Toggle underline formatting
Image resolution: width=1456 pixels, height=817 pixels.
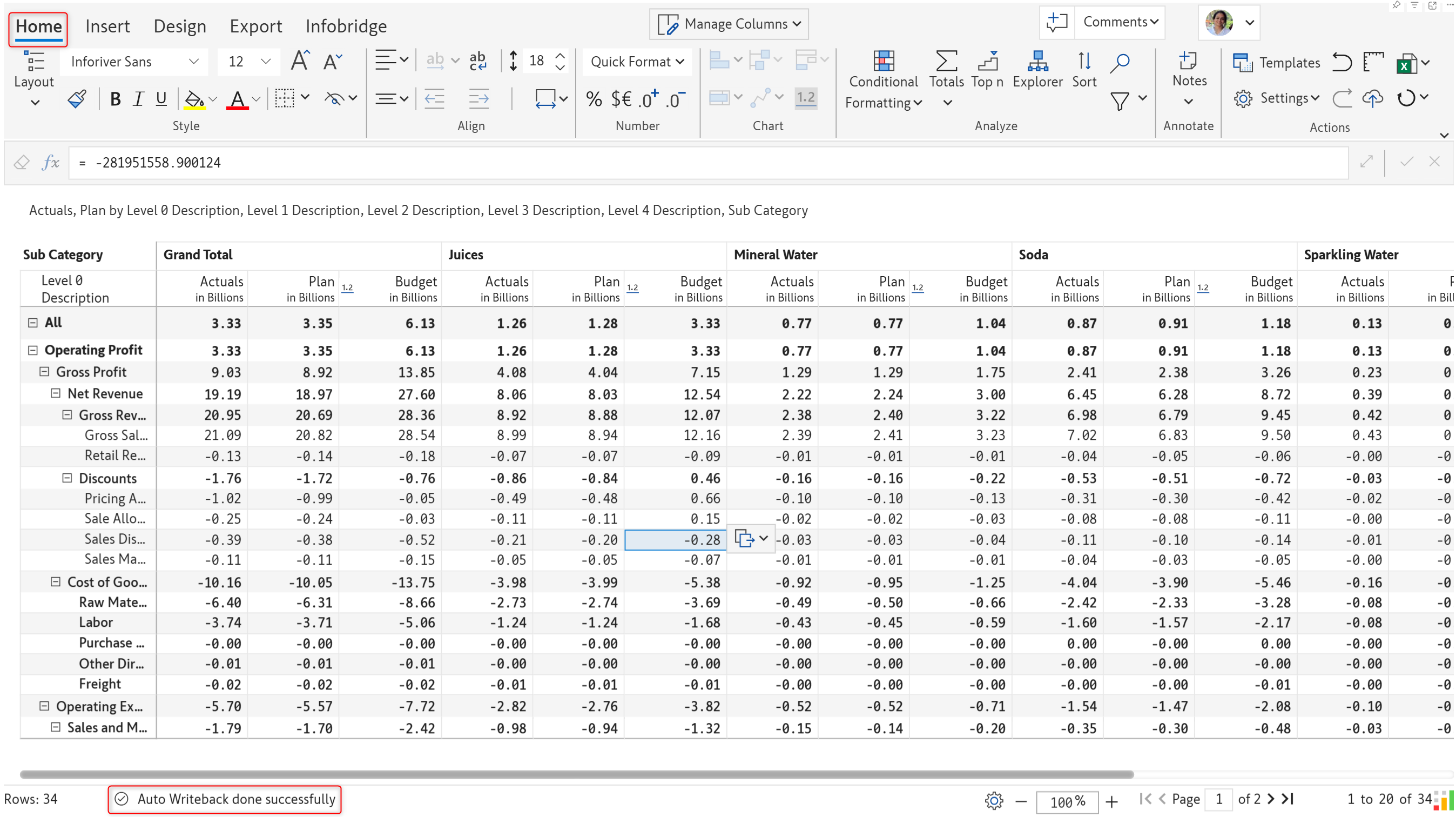point(161,99)
